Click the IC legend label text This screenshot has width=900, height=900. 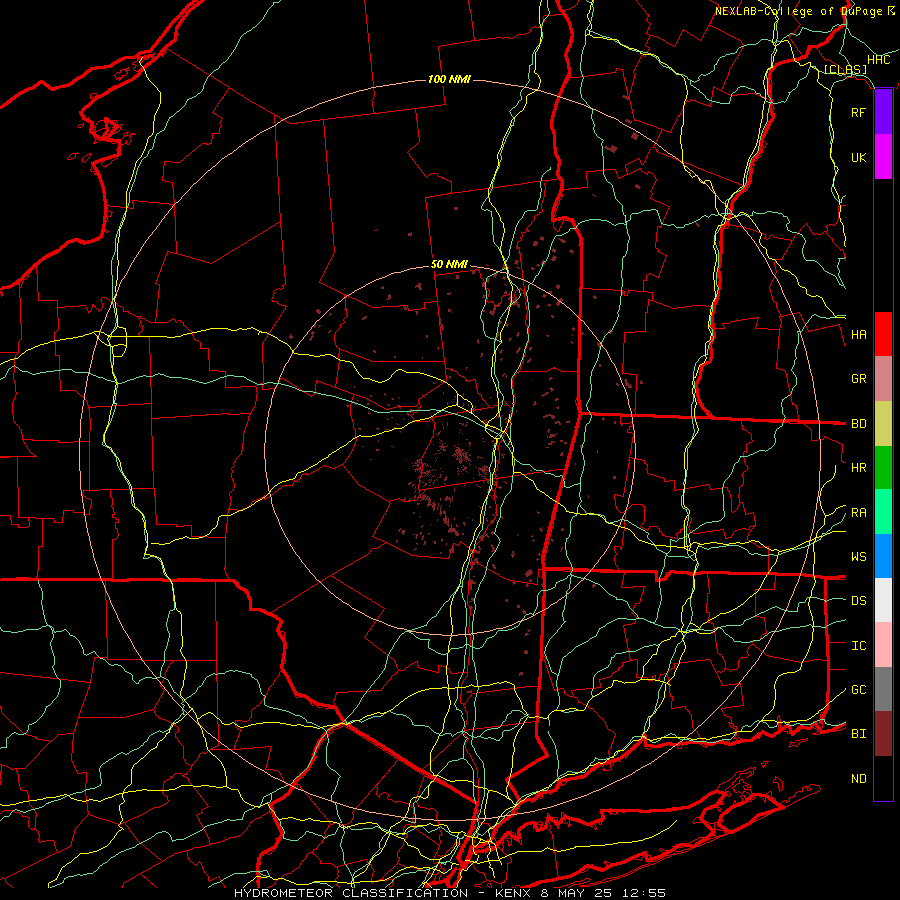[859, 646]
